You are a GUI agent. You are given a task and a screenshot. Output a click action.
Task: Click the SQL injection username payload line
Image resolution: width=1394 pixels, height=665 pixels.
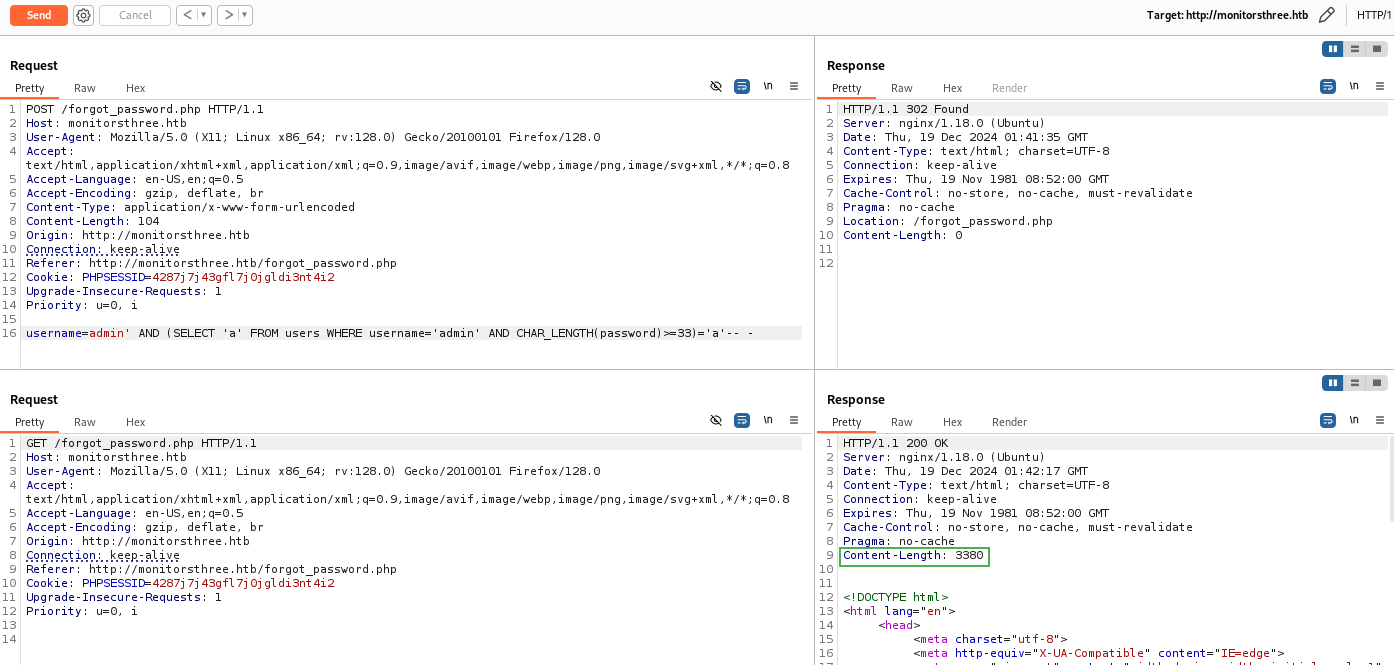coord(390,333)
